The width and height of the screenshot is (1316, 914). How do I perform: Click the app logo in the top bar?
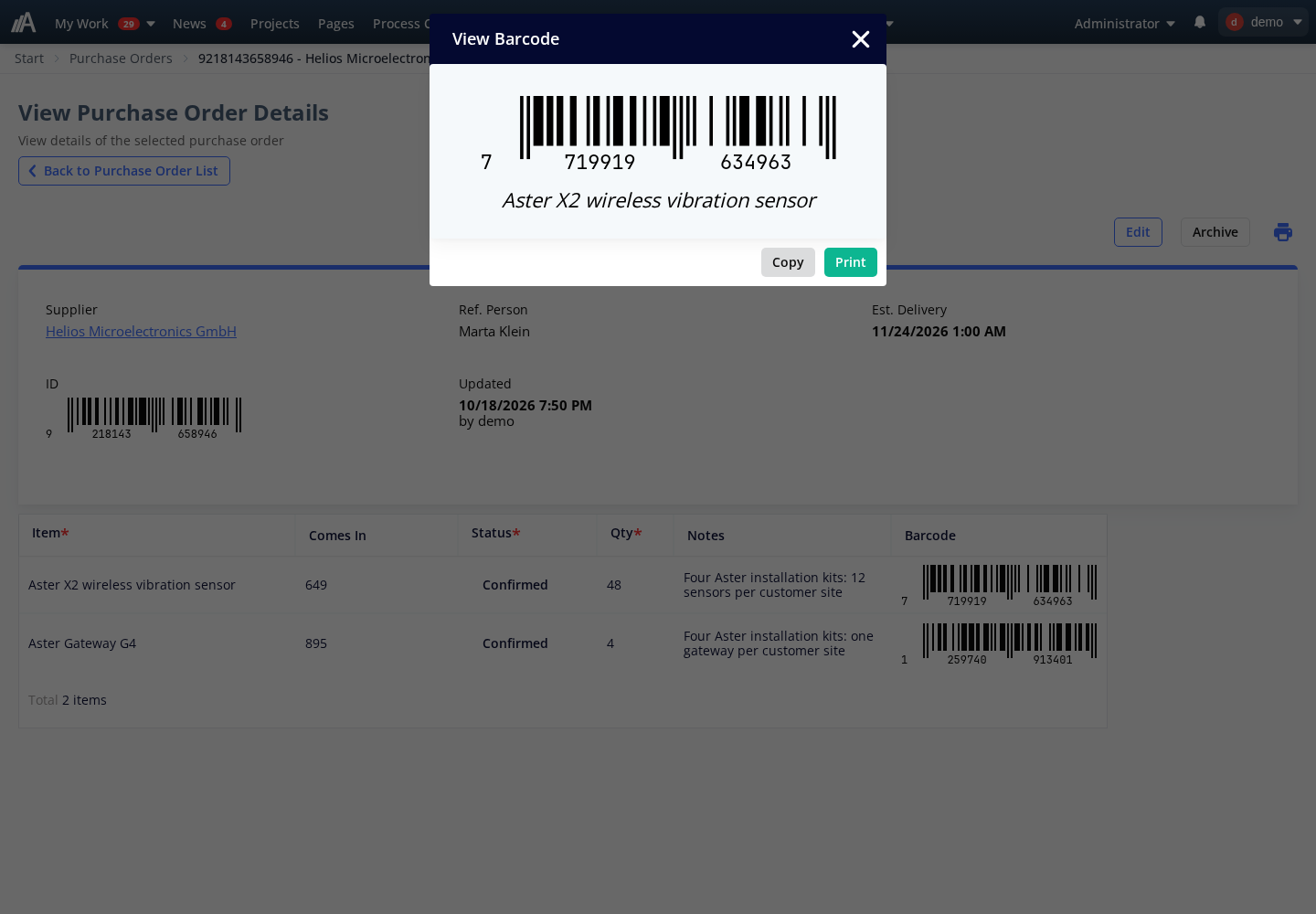24,22
